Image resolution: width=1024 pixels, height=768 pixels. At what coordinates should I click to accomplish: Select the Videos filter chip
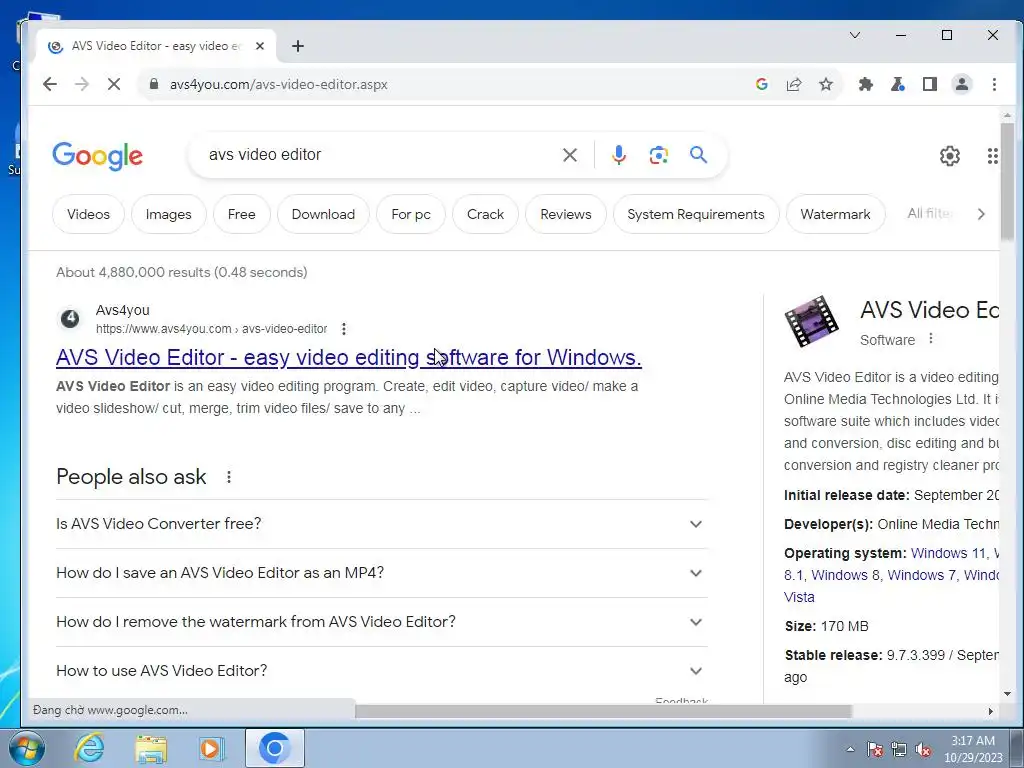[x=88, y=214]
